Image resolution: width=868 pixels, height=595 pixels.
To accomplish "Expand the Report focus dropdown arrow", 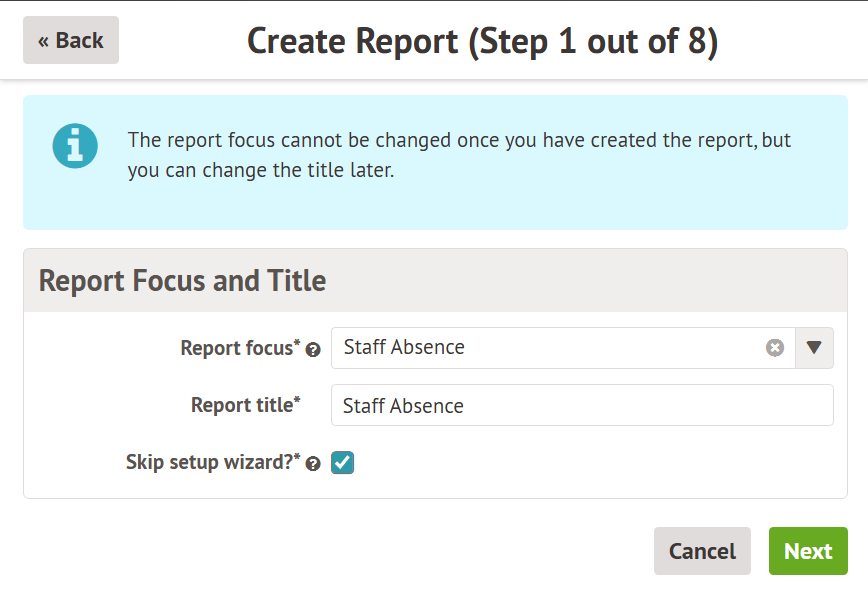I will click(814, 348).
